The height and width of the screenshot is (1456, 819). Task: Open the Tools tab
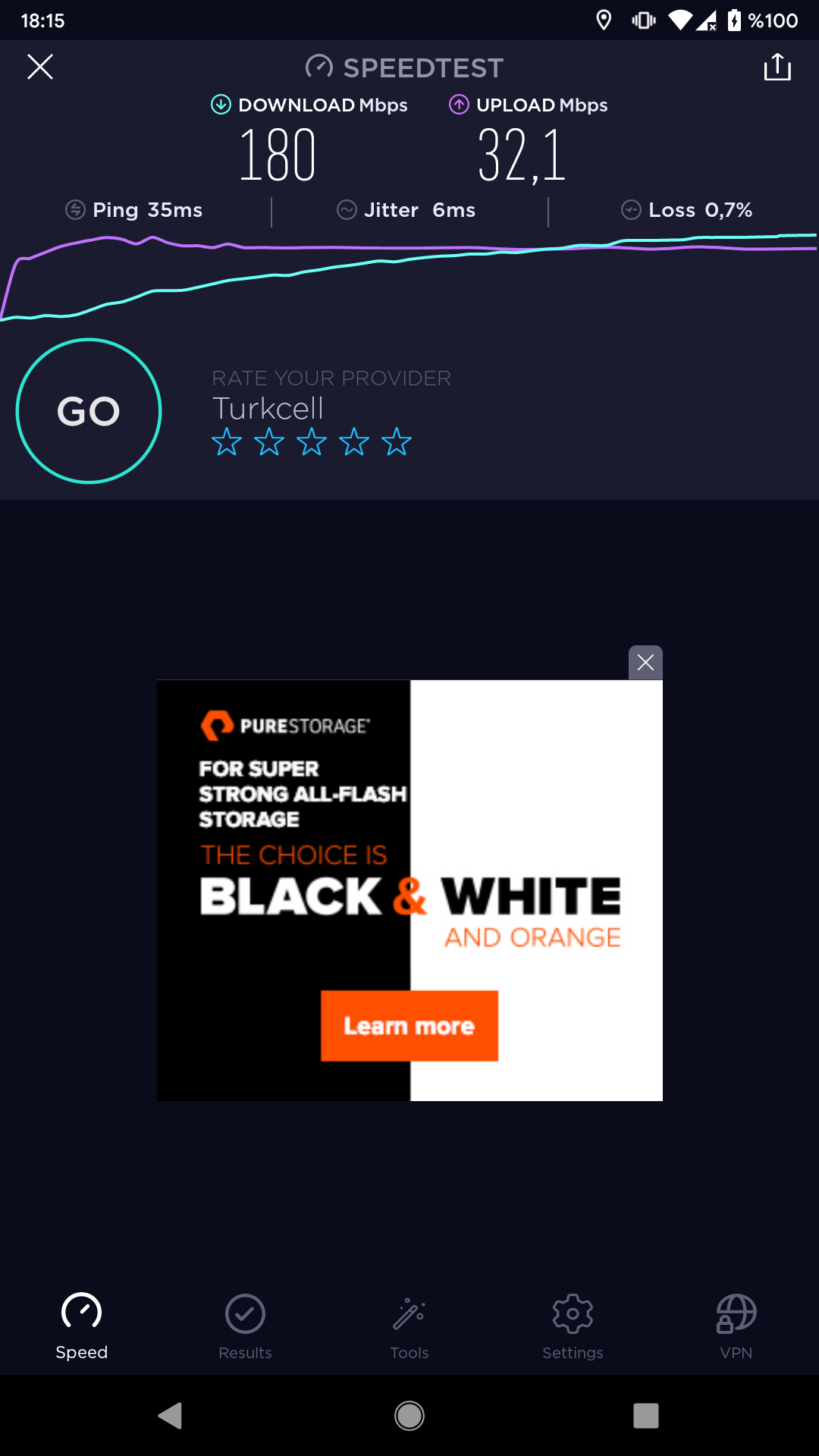click(409, 1327)
